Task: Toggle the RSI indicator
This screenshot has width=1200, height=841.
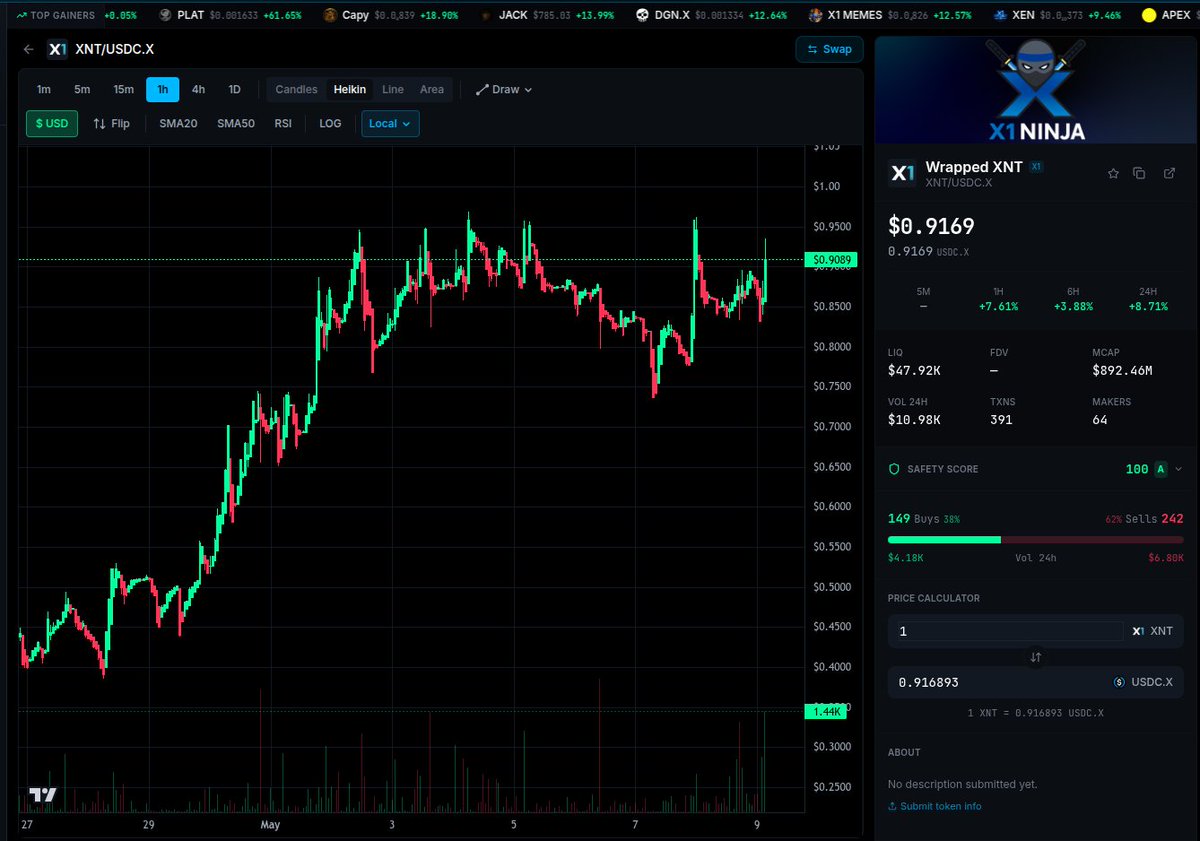Action: tap(283, 123)
